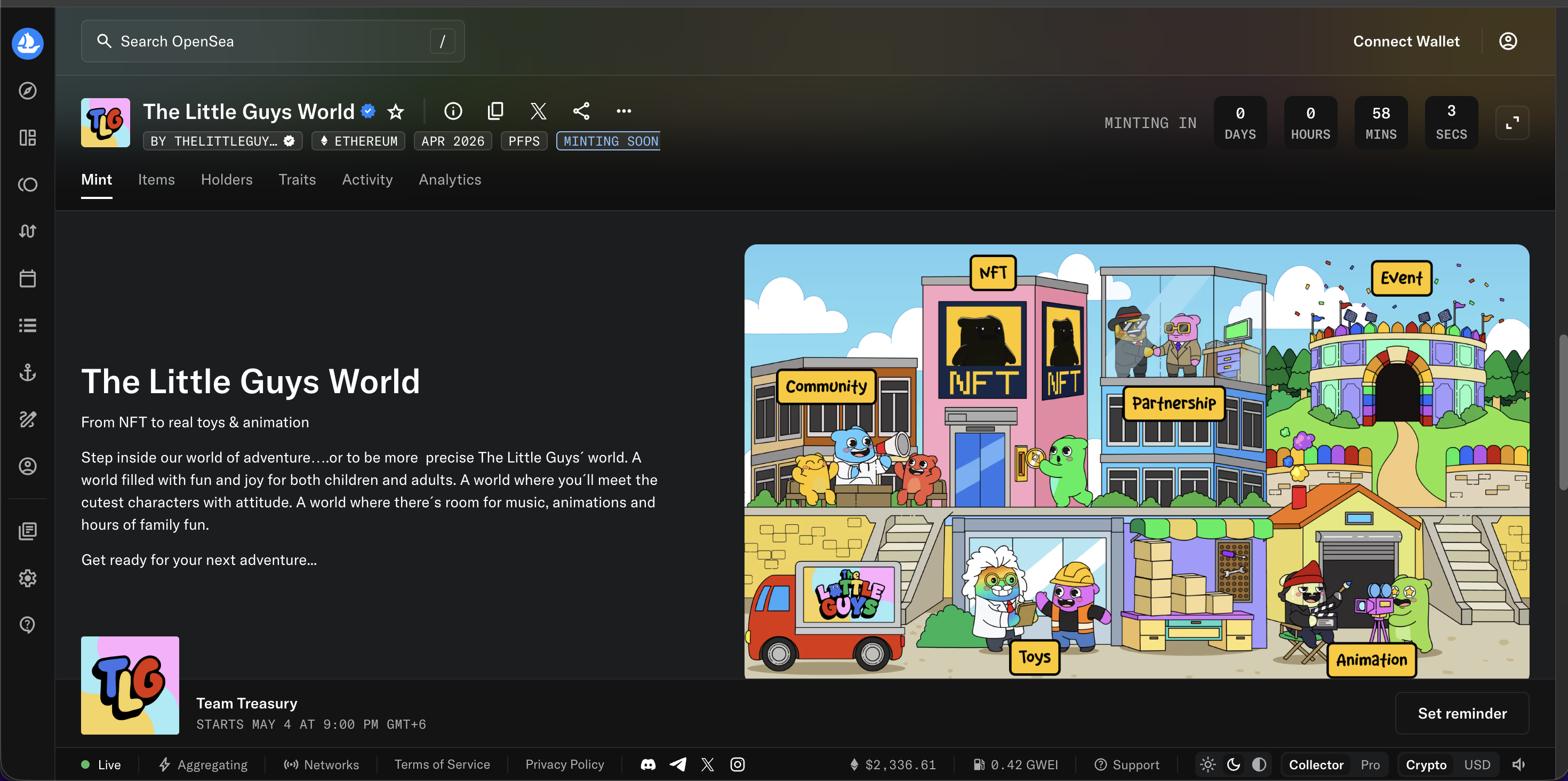Open the Rewards anchor icon in sidebar
This screenshot has width=1568, height=781.
[x=27, y=372]
